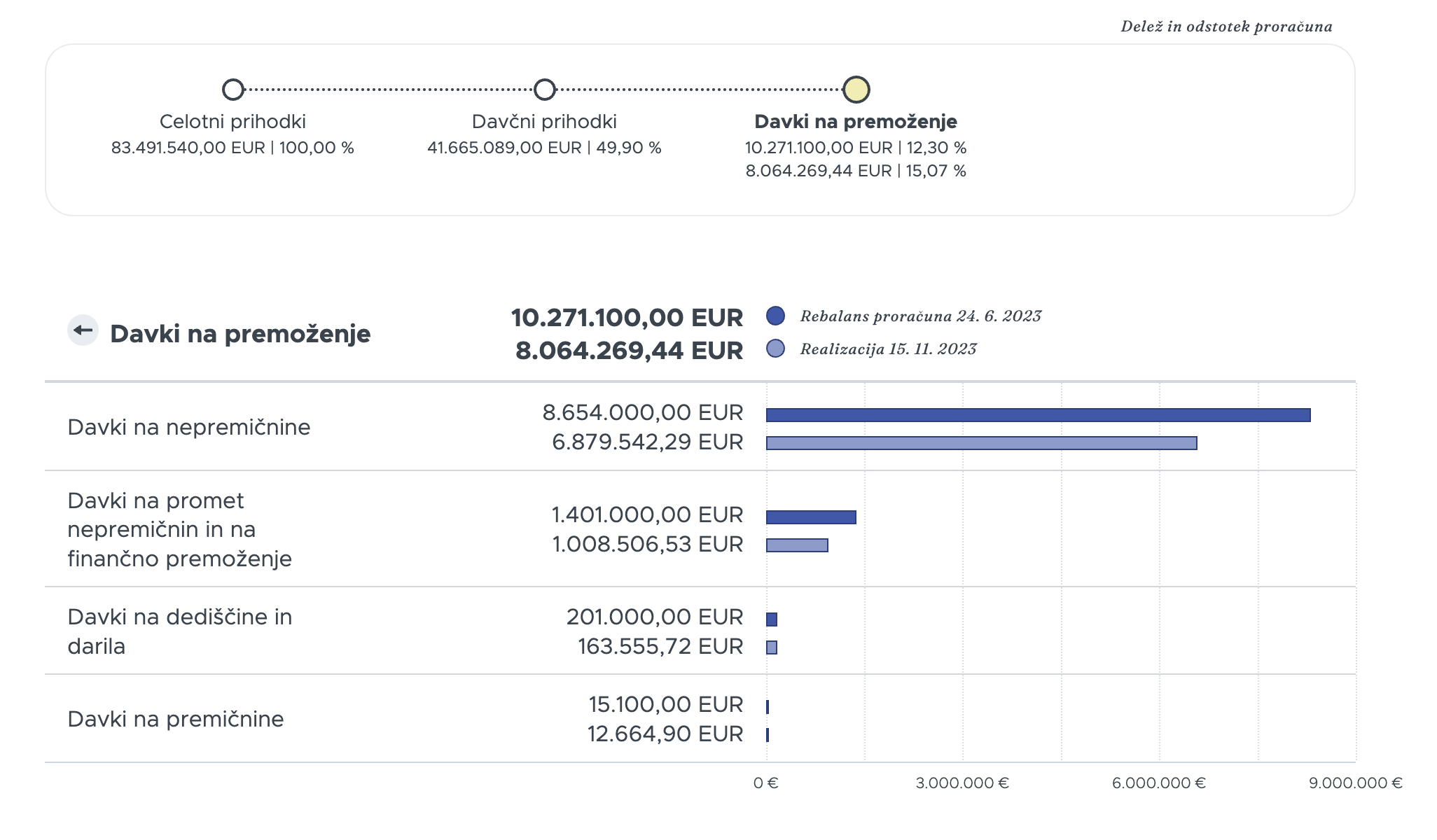
Task: Click Davčni prihodki label text
Action: point(545,122)
